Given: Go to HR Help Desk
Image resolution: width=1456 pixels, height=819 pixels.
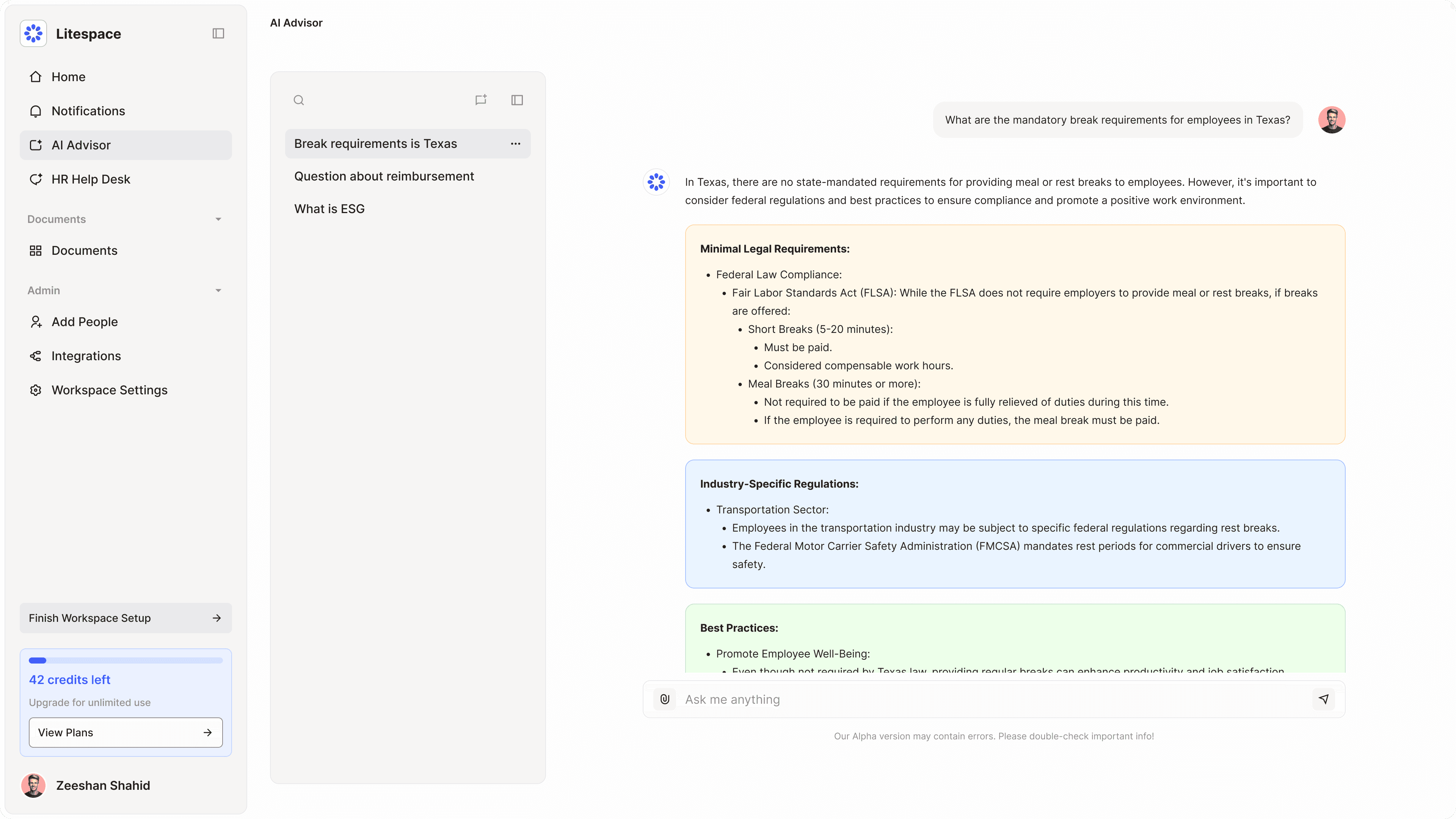Looking at the screenshot, I should click(91, 179).
